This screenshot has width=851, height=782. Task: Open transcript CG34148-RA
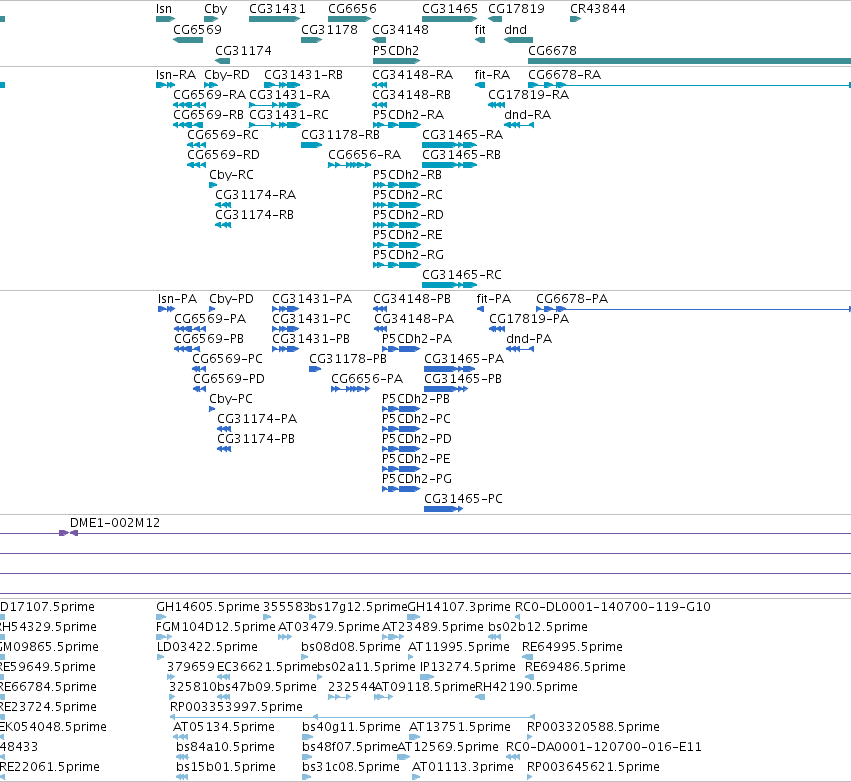coord(412,74)
